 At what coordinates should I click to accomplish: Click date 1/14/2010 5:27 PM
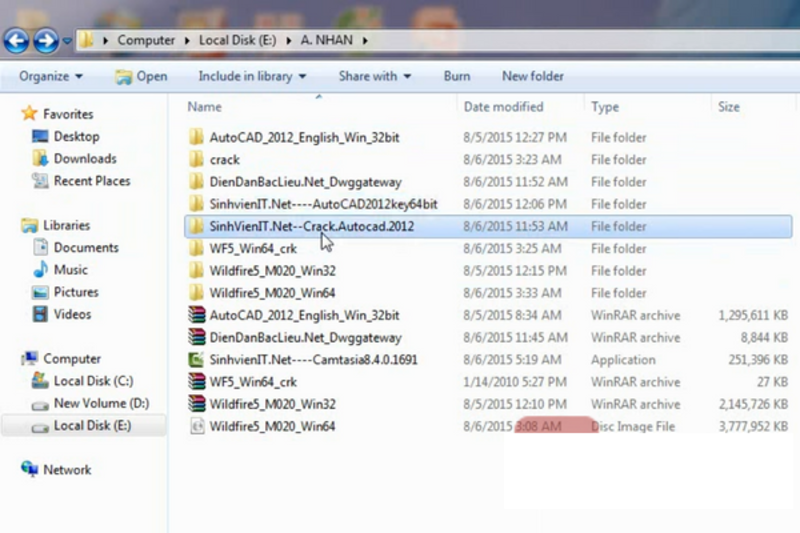(x=515, y=382)
